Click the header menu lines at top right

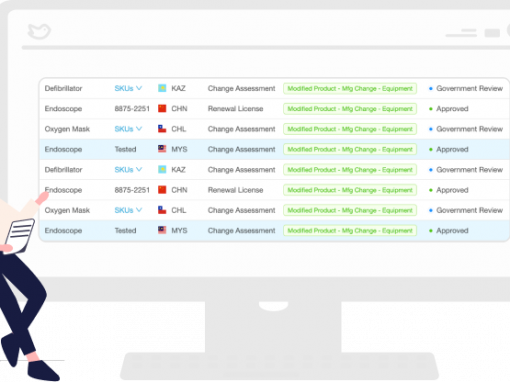[461, 33]
